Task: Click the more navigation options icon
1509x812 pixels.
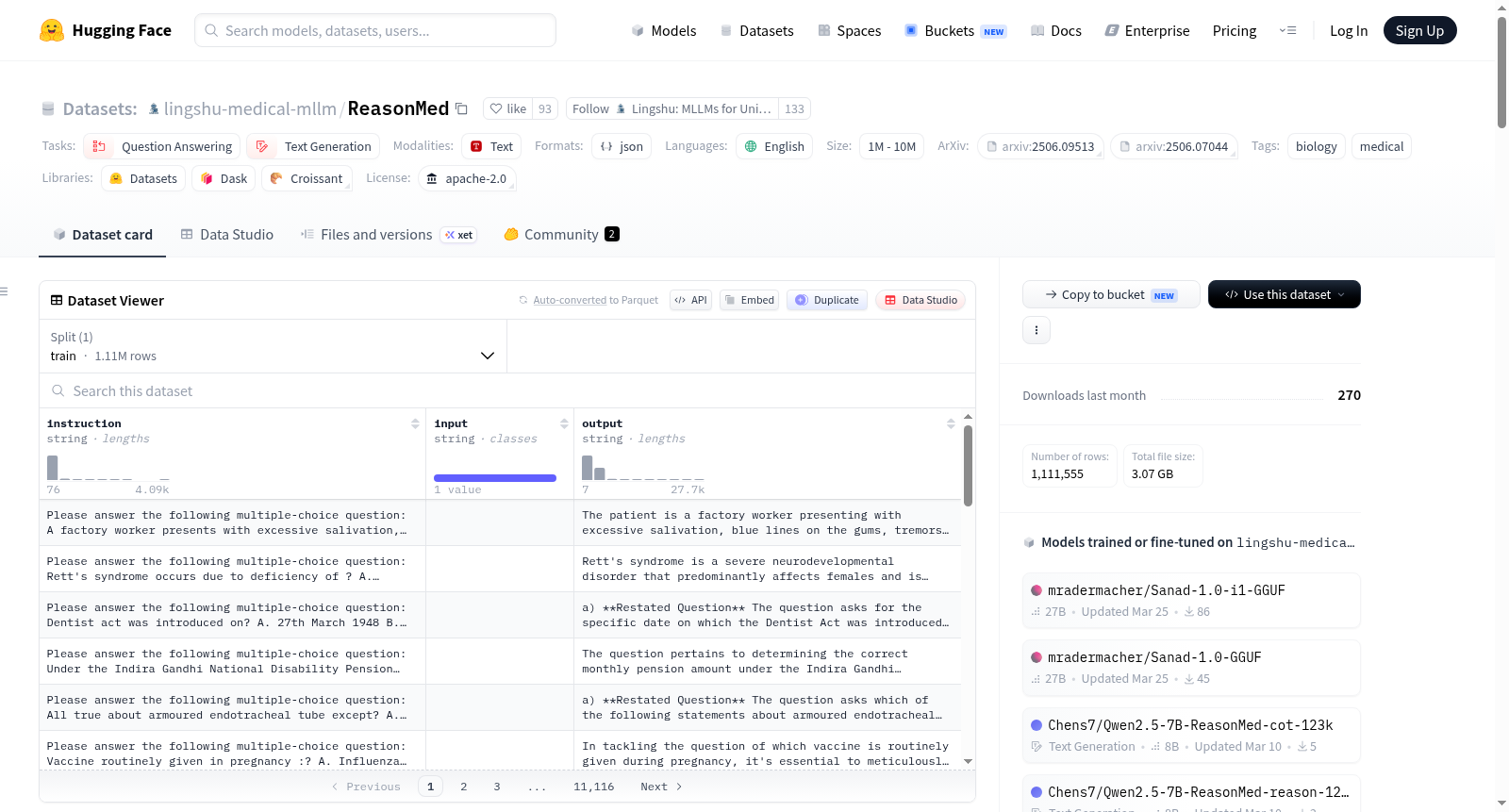Action: tap(1287, 31)
